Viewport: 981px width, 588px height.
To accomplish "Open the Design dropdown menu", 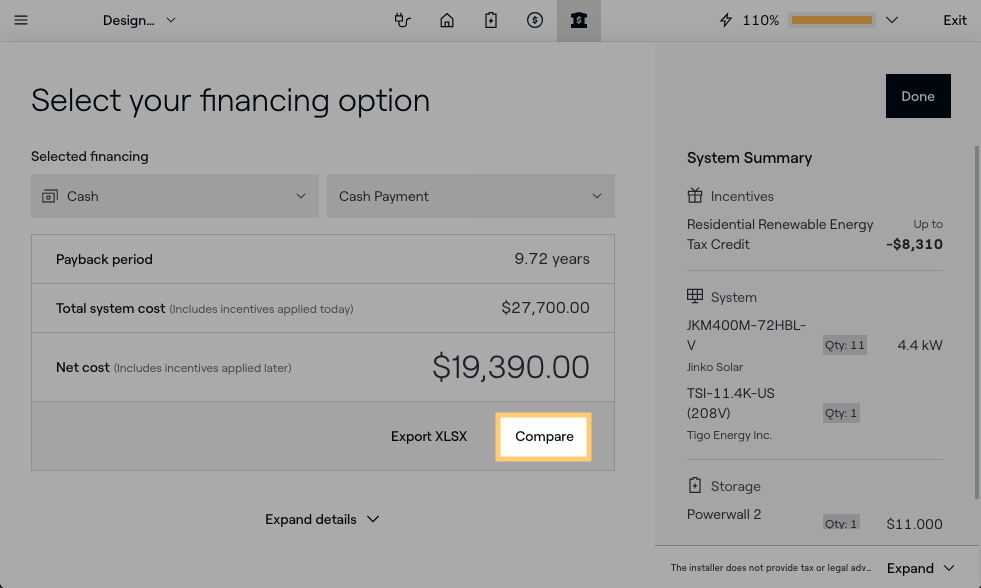I will (139, 20).
